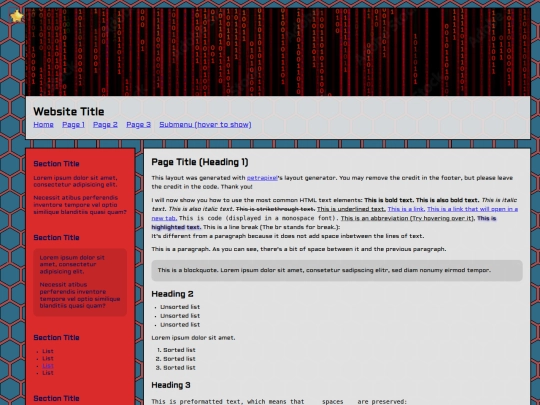Click the Page Title (Heading 1) text

pyautogui.click(x=200, y=162)
